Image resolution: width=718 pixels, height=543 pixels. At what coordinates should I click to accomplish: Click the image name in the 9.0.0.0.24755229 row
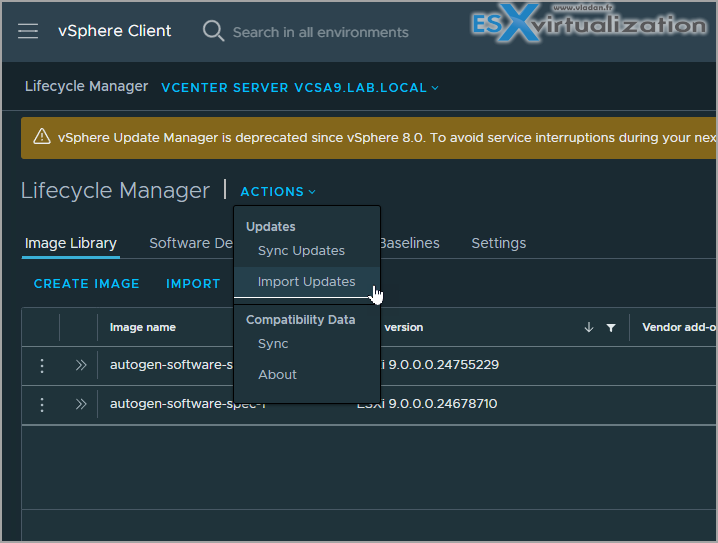[x=172, y=365]
